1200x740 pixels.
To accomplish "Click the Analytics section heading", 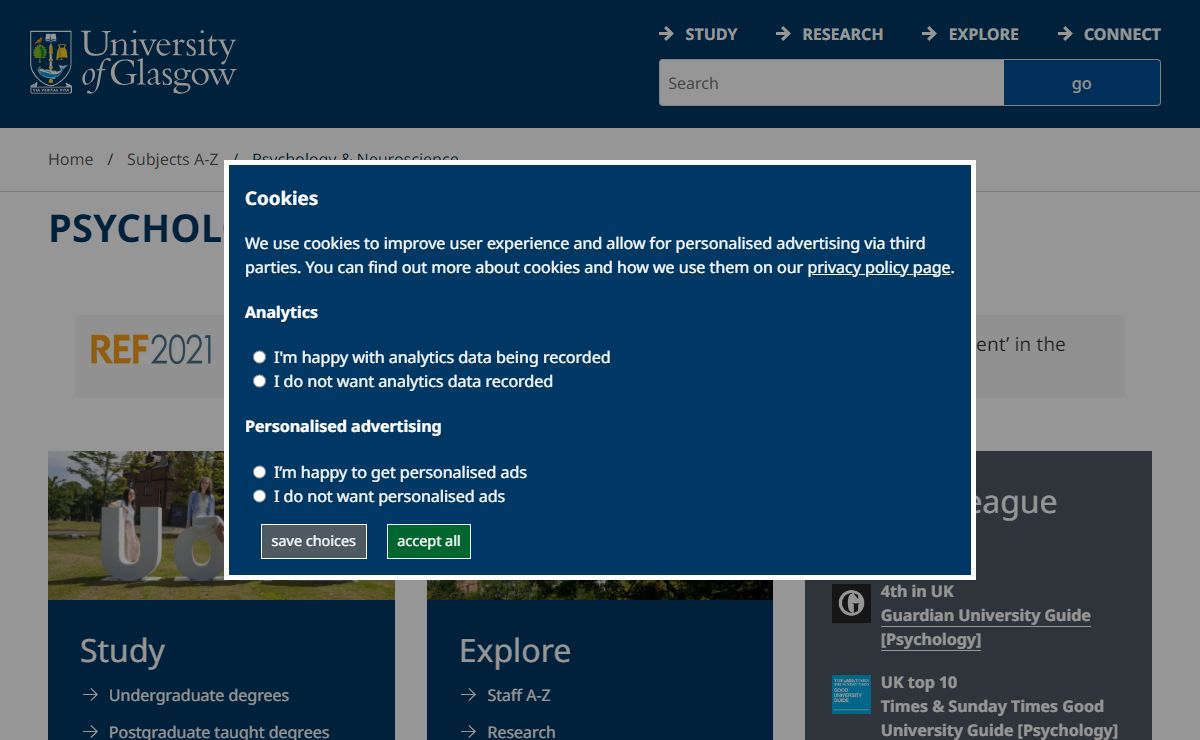I will (x=281, y=312).
